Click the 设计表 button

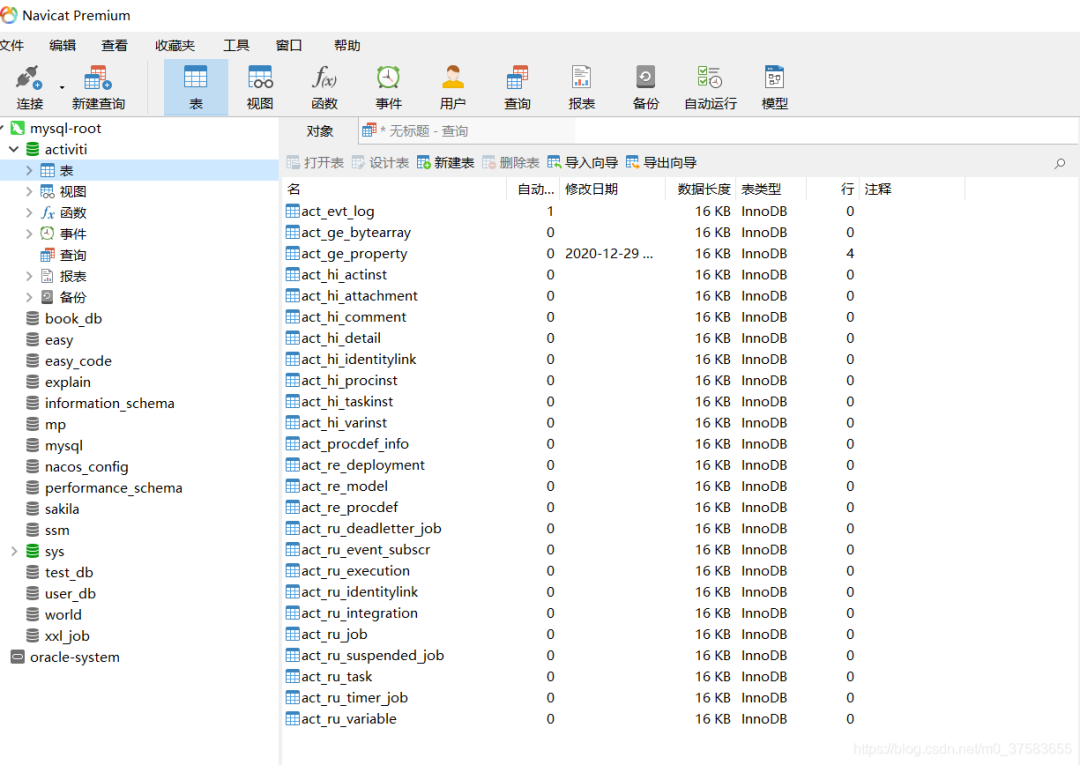[x=380, y=163]
